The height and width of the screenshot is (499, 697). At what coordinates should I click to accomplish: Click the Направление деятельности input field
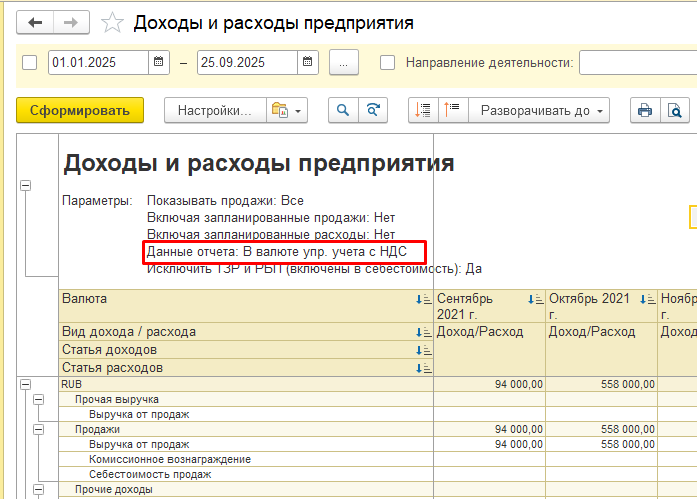[637, 63]
